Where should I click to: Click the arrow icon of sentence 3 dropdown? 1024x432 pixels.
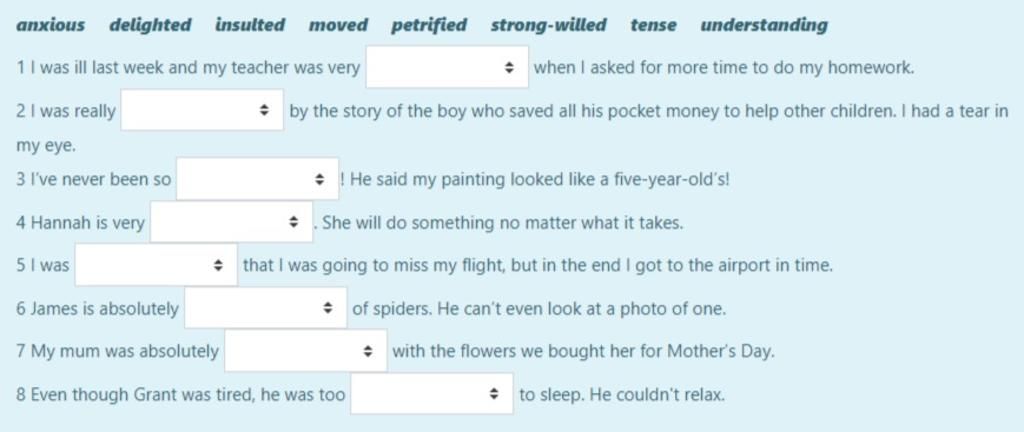click(x=319, y=179)
